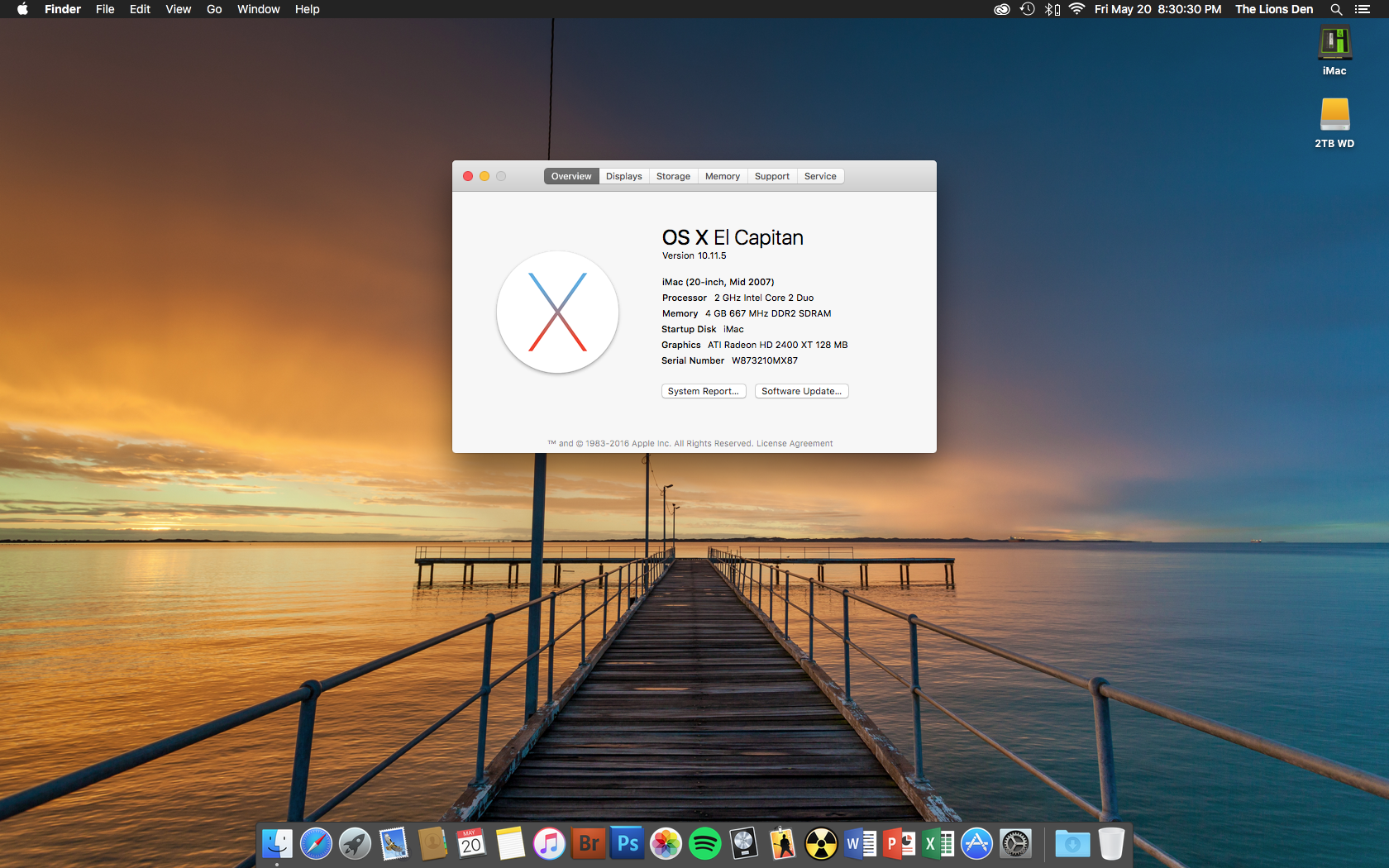Open the Wi-Fi status menu
This screenshot has height=868, width=1389.
[x=1076, y=9]
